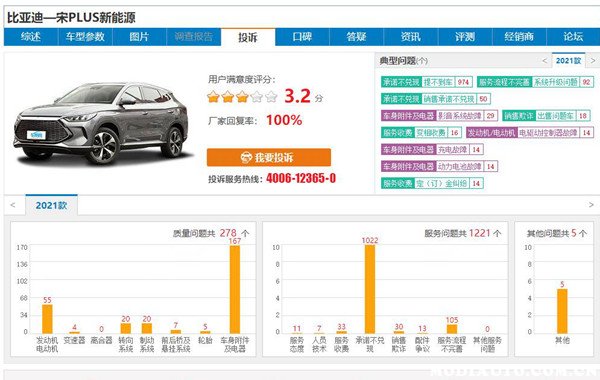Open the 论坛 forum tab
The image size is (600, 380).
(x=573, y=37)
